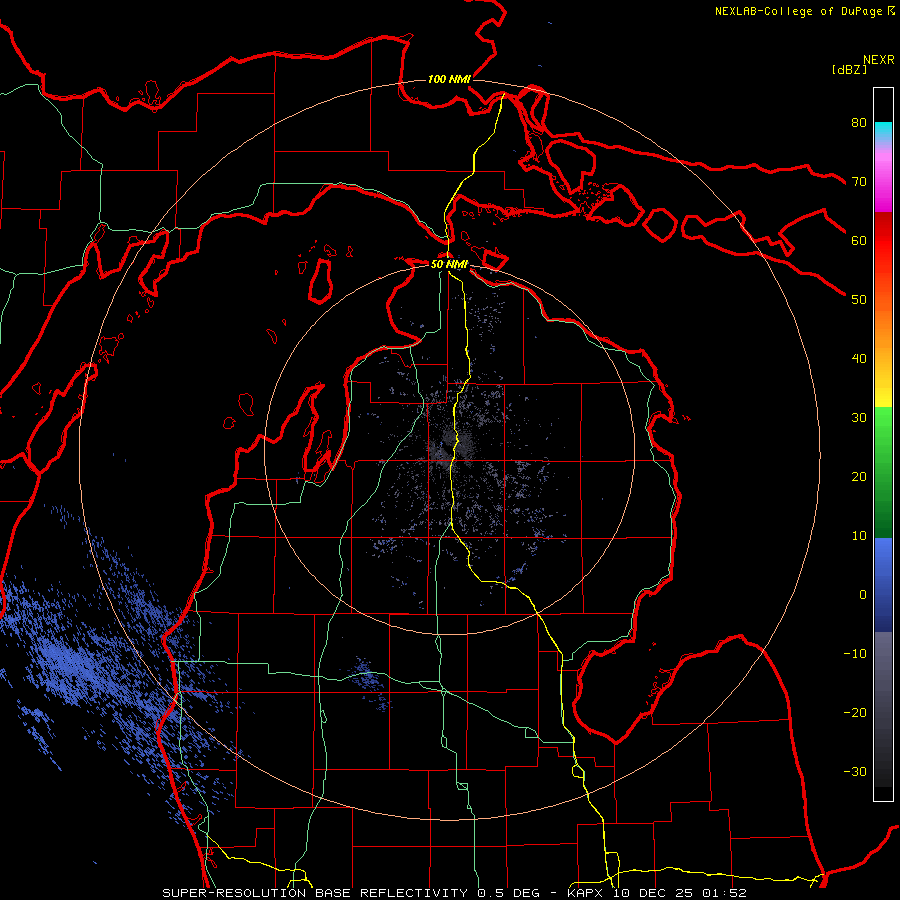Screen dimensions: 900x900
Task: Click the 80 value on dBZ scale
Action: click(859, 122)
